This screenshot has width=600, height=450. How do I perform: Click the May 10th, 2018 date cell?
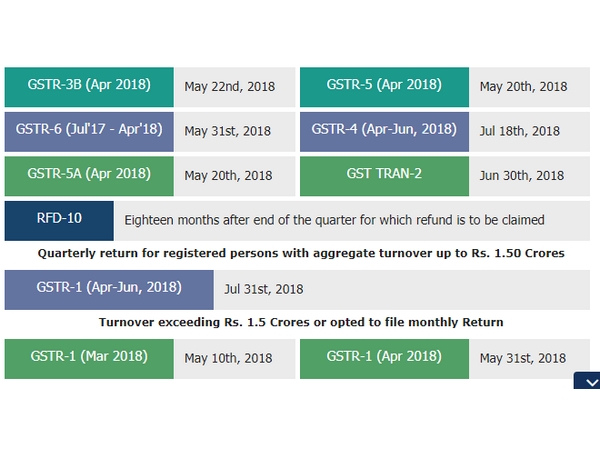coord(228,358)
